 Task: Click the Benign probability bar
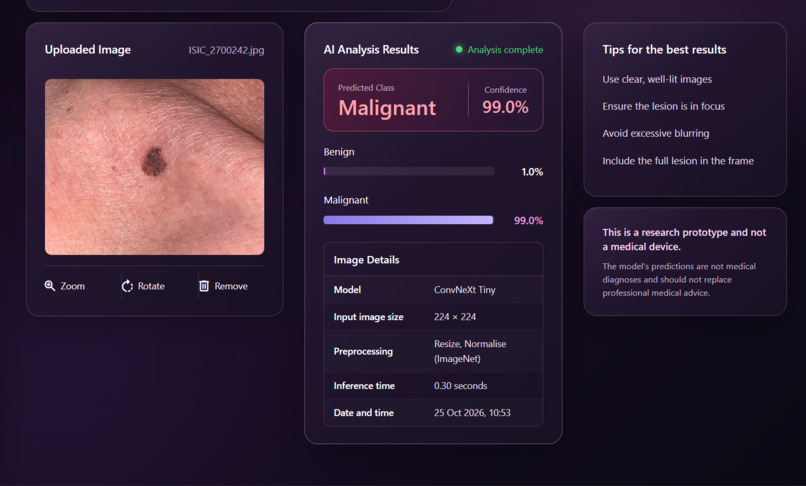point(409,171)
